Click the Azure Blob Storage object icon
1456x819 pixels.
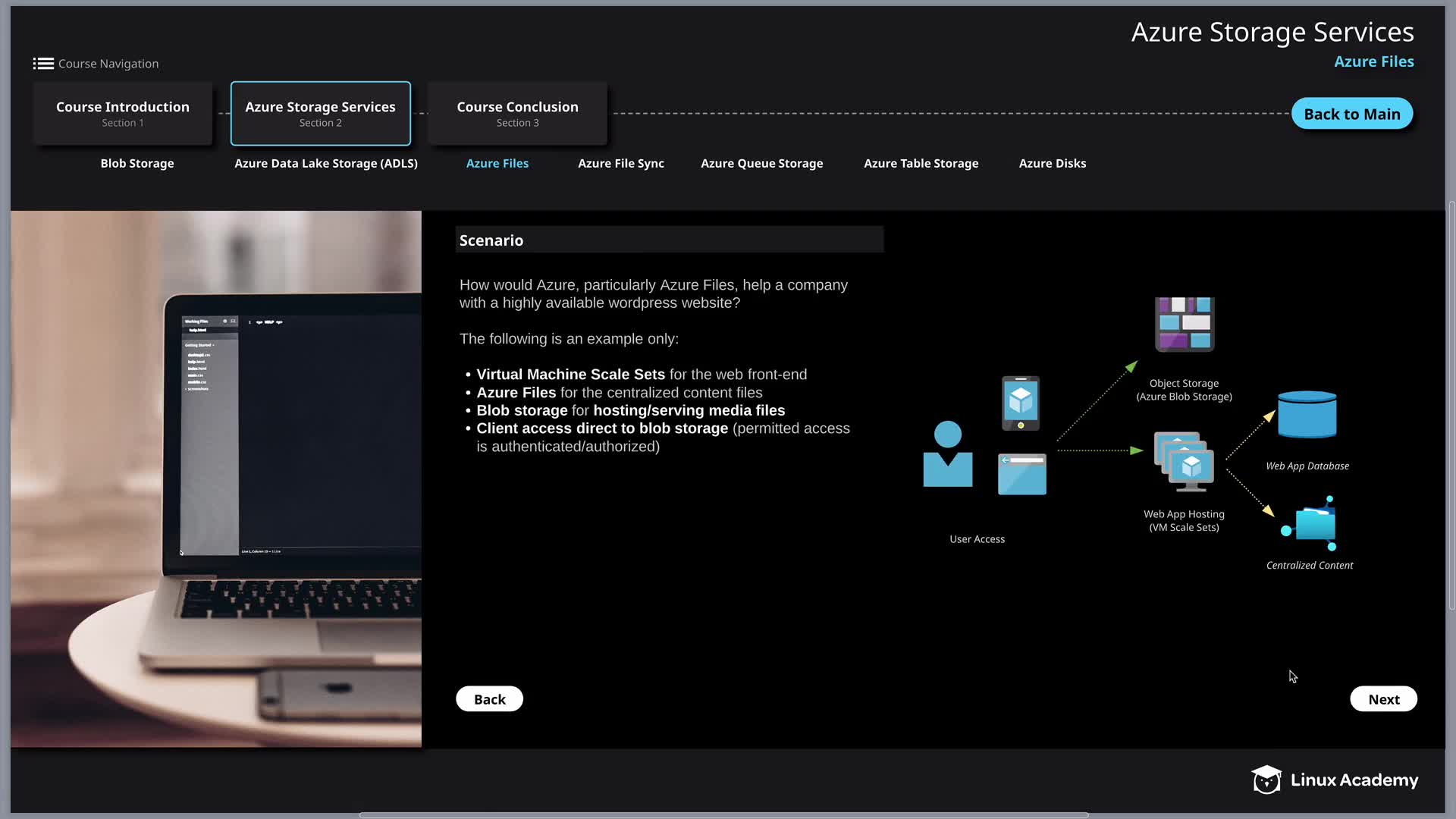click(1185, 325)
